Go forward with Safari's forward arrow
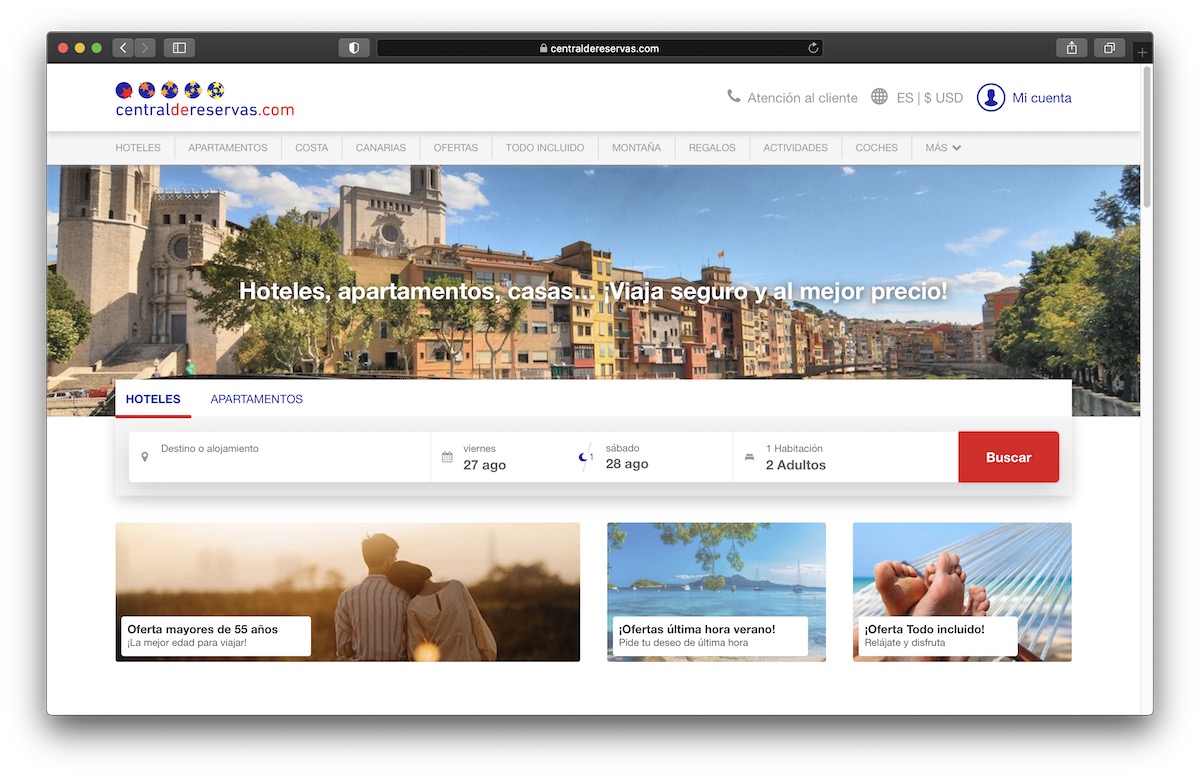Viewport: 1200px width, 777px height. click(x=145, y=48)
